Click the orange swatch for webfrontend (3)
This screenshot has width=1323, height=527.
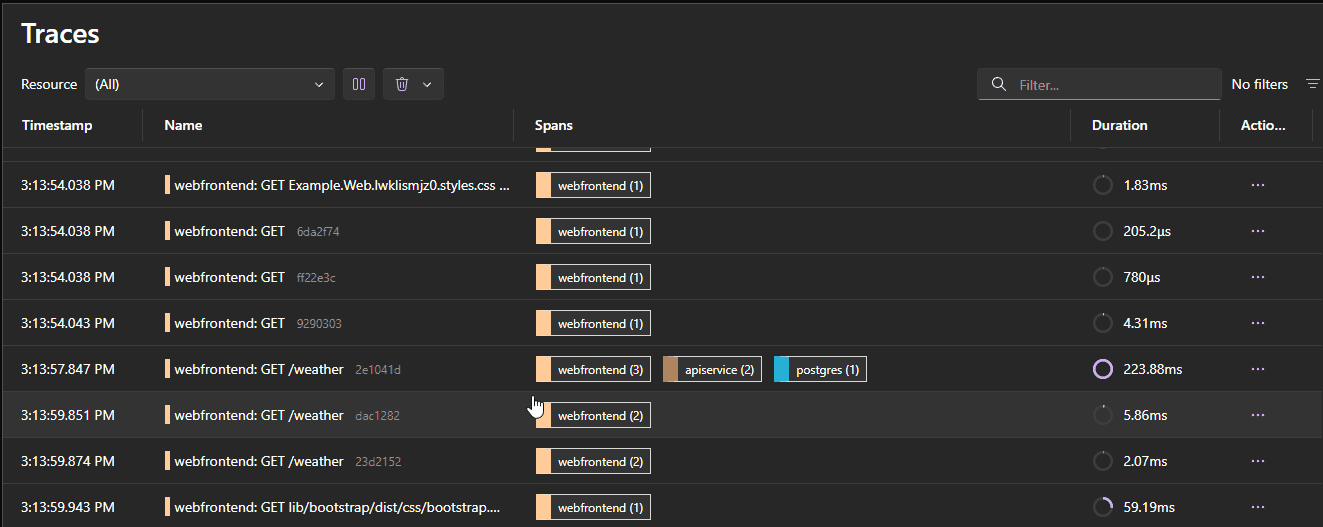pyautogui.click(x=543, y=369)
